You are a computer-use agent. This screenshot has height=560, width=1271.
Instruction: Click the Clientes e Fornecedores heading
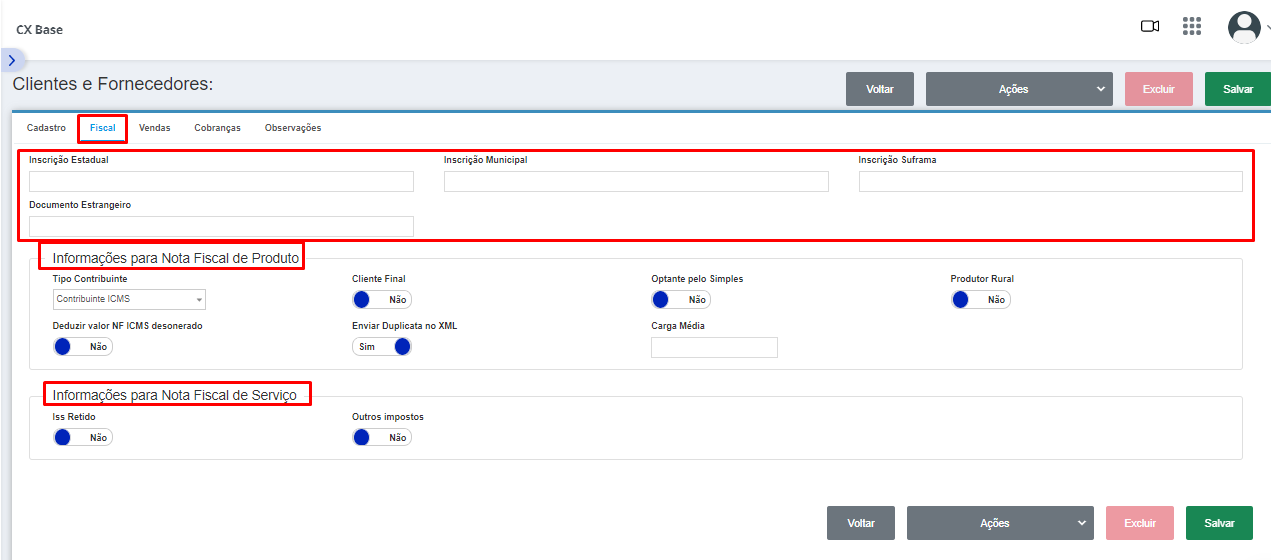[113, 84]
